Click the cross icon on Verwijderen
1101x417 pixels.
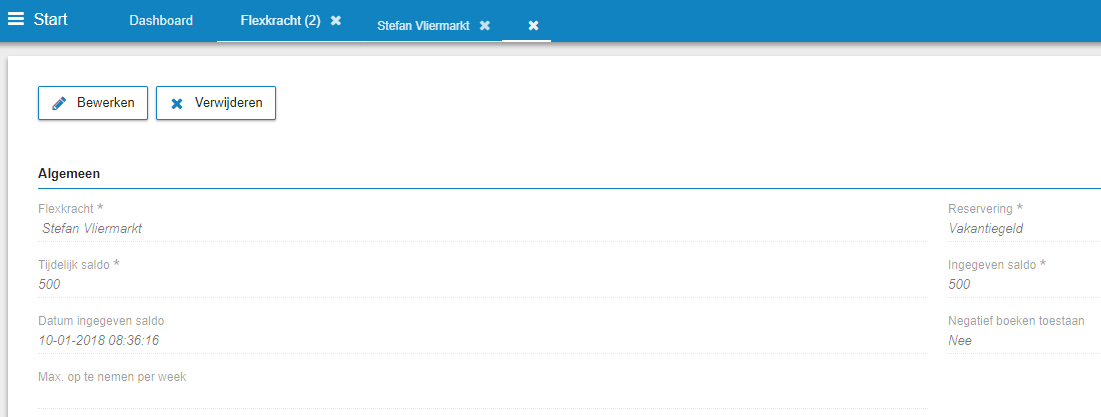click(x=178, y=103)
